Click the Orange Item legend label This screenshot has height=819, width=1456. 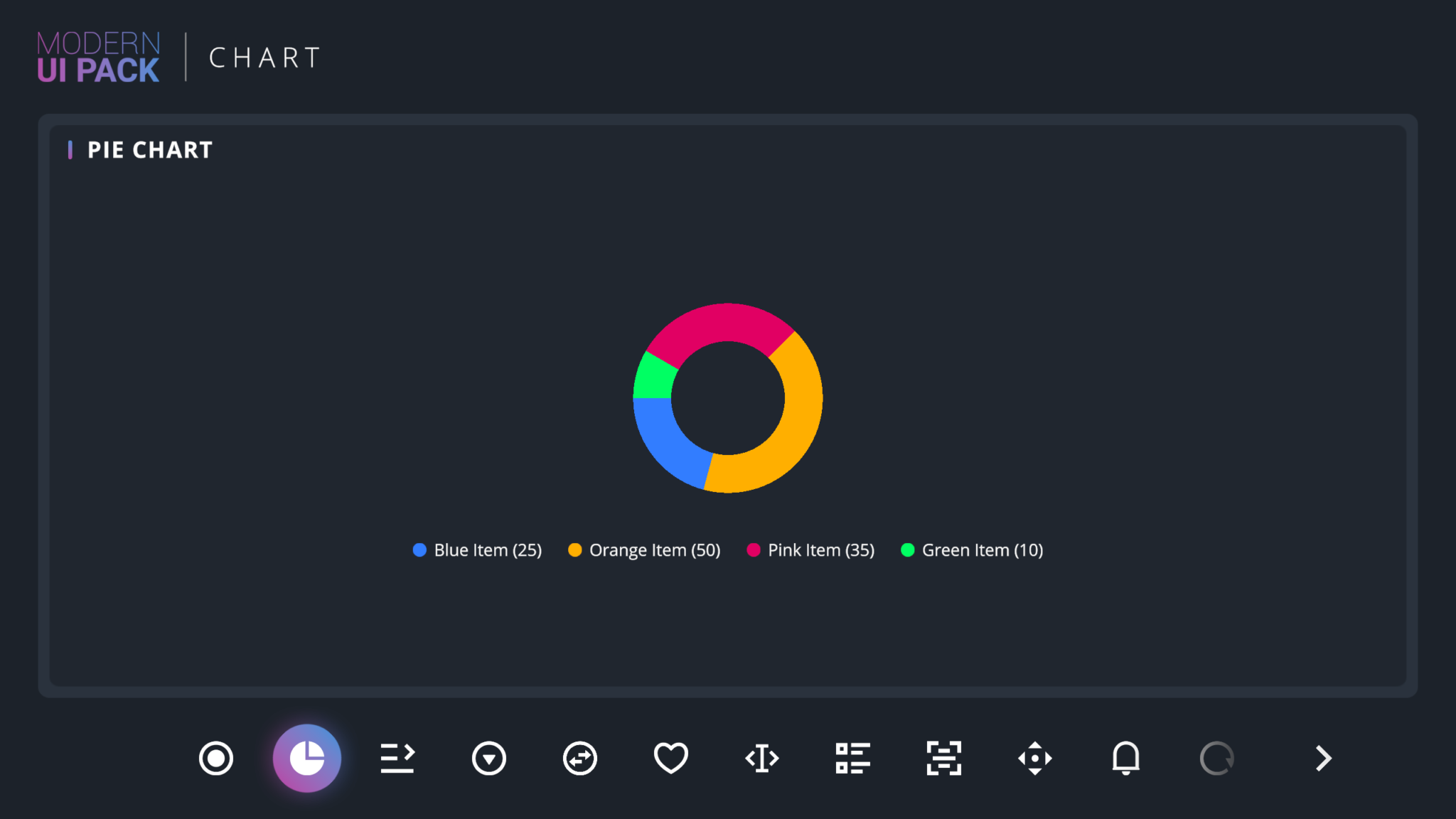pyautogui.click(x=654, y=550)
